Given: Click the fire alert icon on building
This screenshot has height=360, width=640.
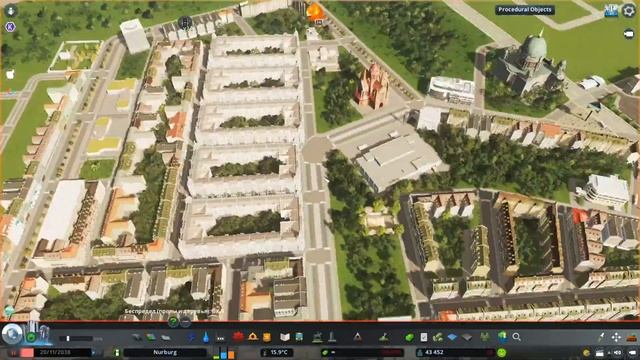Looking at the screenshot, I should (315, 13).
